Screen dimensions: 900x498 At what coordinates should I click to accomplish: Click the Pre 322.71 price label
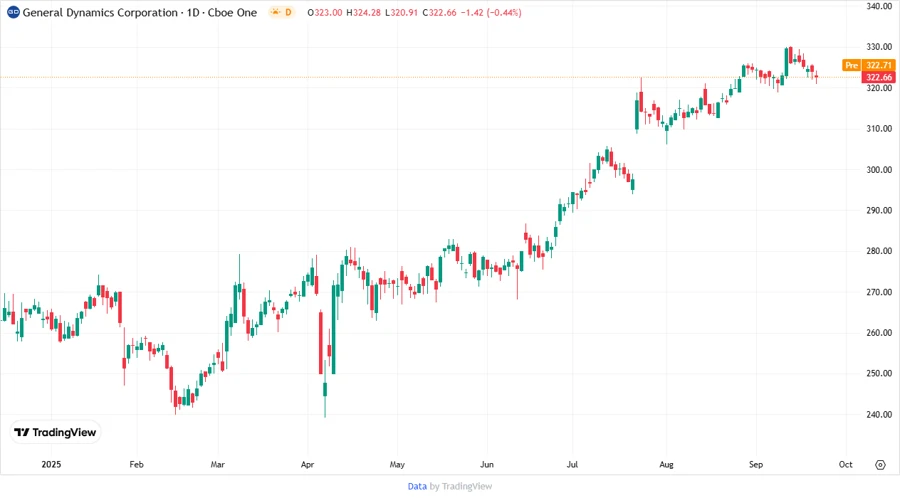pyautogui.click(x=868, y=65)
